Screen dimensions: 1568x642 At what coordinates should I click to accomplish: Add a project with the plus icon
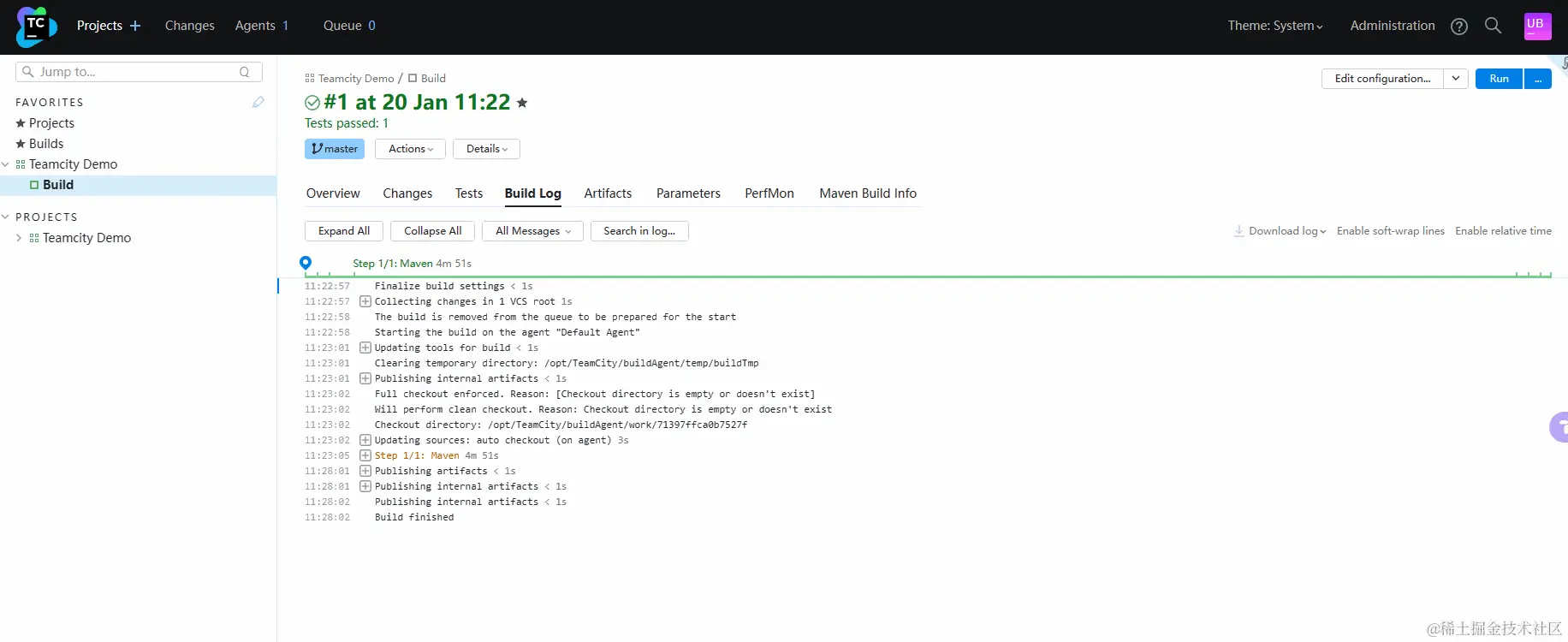(135, 26)
